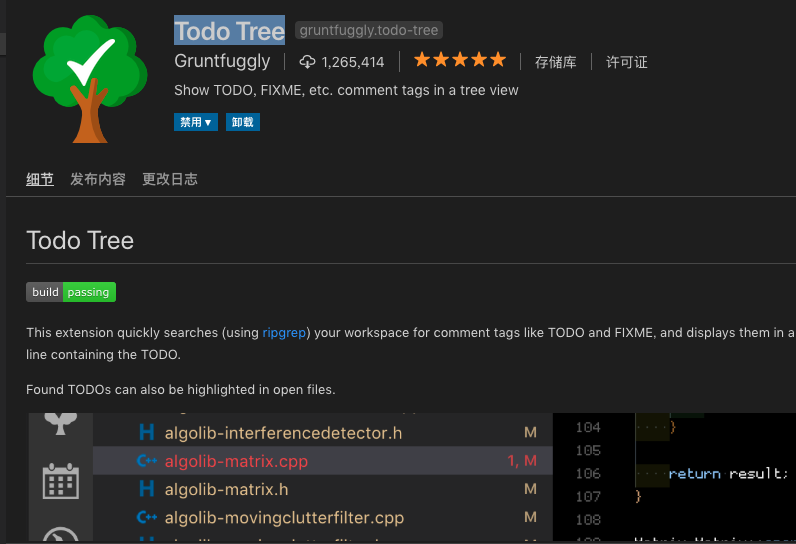
Task: Switch to the 细节 tab
Action: (40, 179)
